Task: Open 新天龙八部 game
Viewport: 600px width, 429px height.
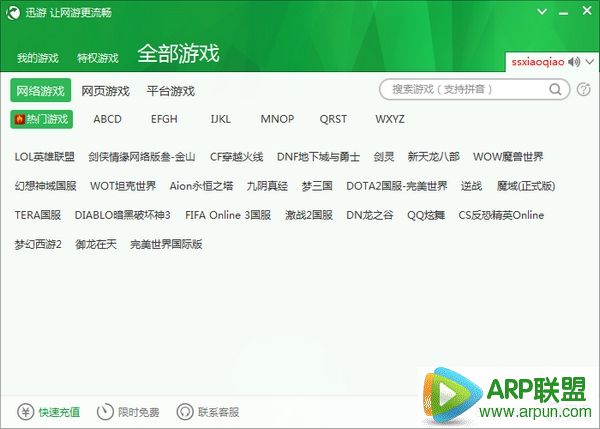Action: (x=434, y=157)
